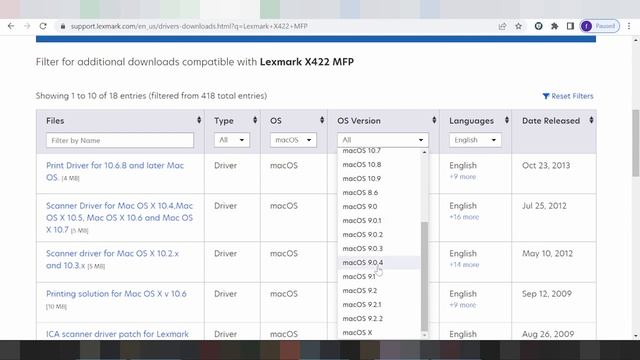Screen dimensions: 640x360
Task: Expand +9 more languages for Printing solution
Action: (462, 305)
